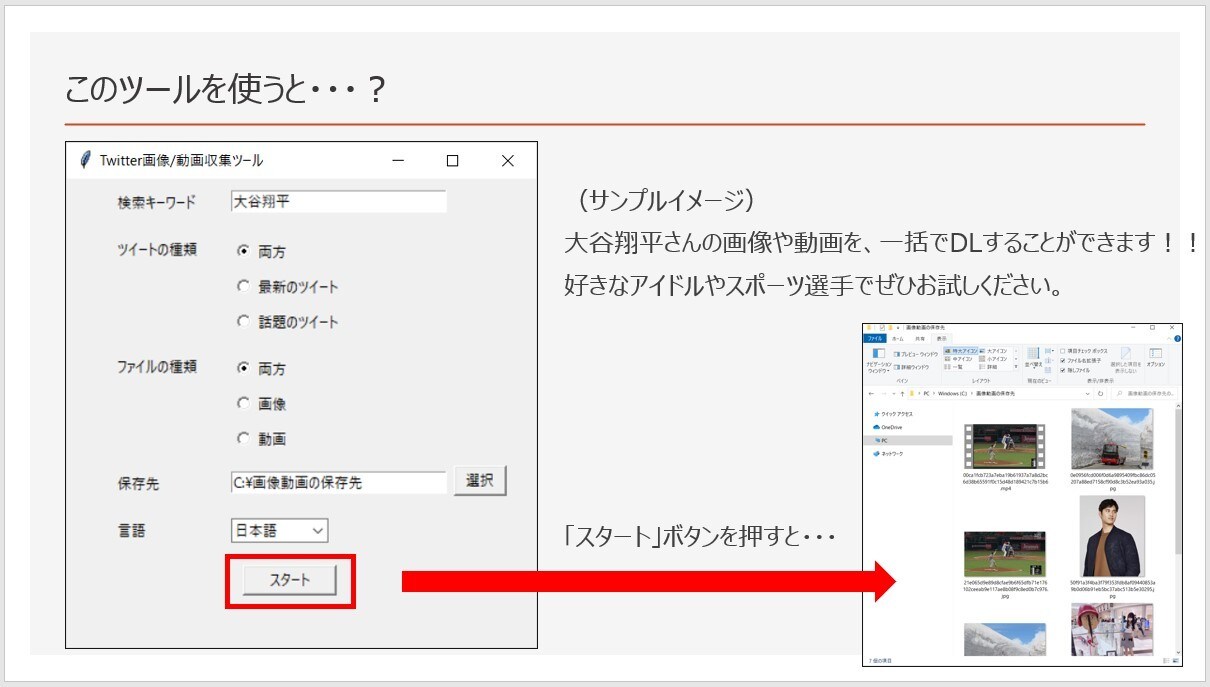Open グループ化 dropdown beside 並べ替え
The height and width of the screenshot is (687, 1210).
coord(1049,351)
